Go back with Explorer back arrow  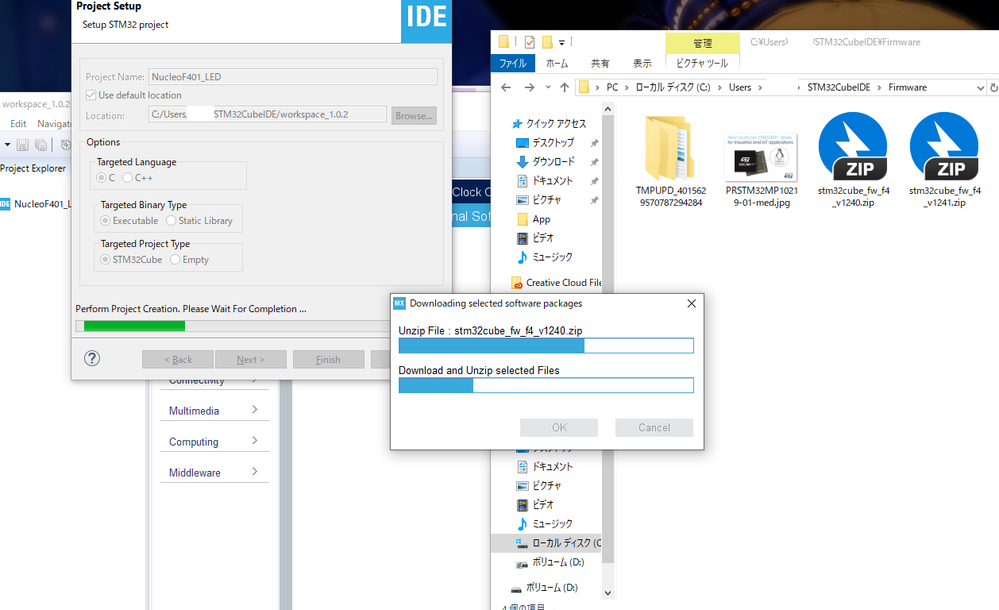(506, 87)
